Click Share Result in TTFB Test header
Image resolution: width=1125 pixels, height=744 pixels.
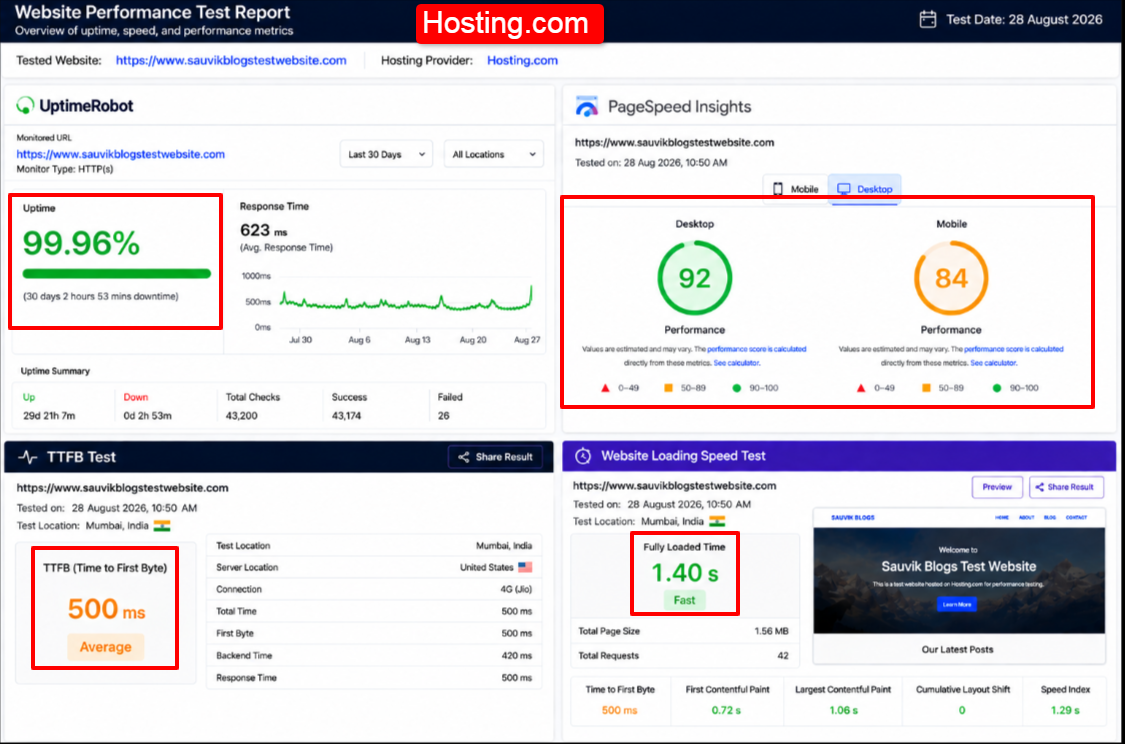(x=496, y=457)
